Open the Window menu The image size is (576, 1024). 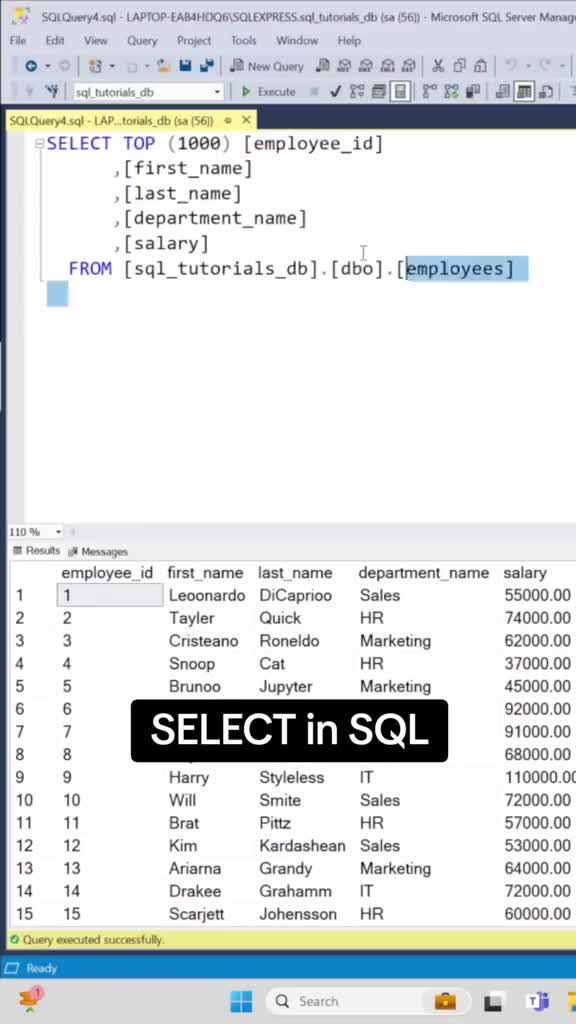point(297,40)
